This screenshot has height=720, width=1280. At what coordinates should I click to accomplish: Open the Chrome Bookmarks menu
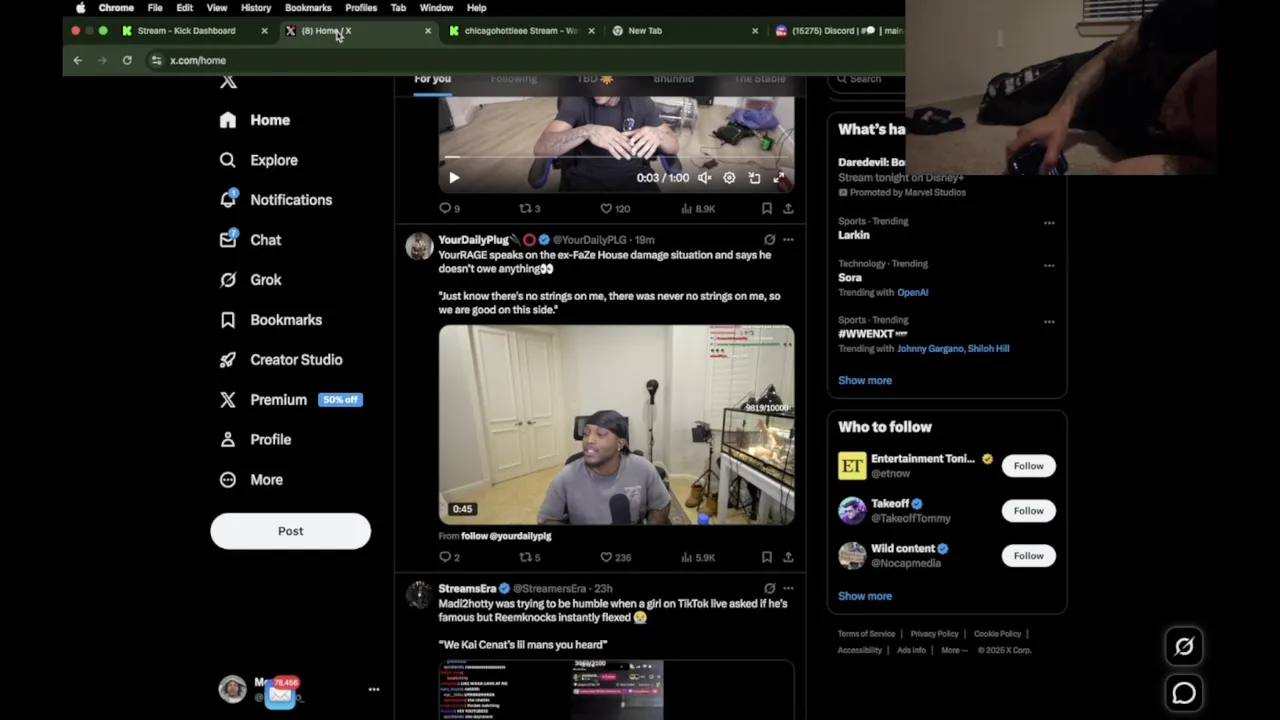(x=308, y=8)
